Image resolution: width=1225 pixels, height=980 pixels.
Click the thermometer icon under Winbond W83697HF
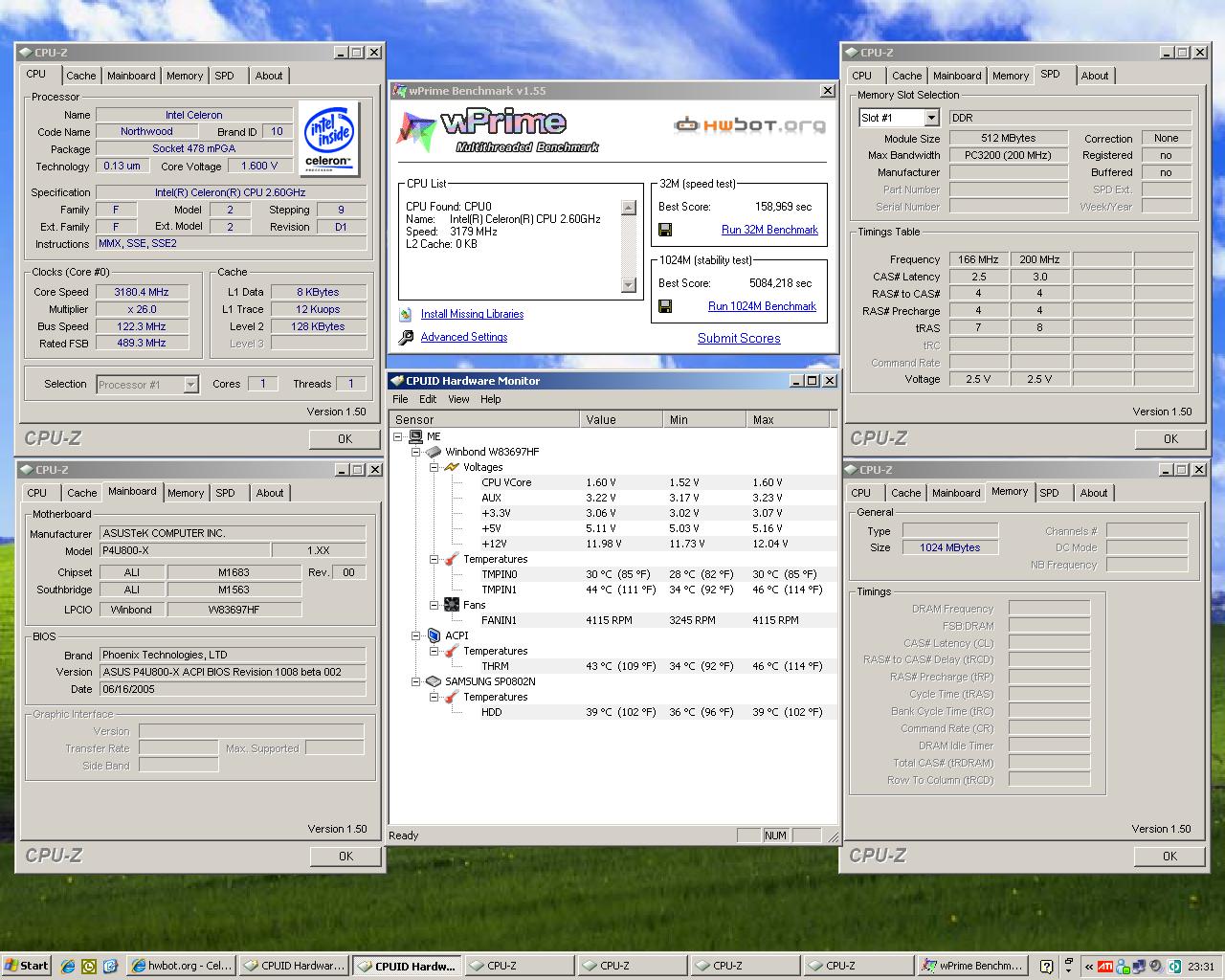coord(452,559)
